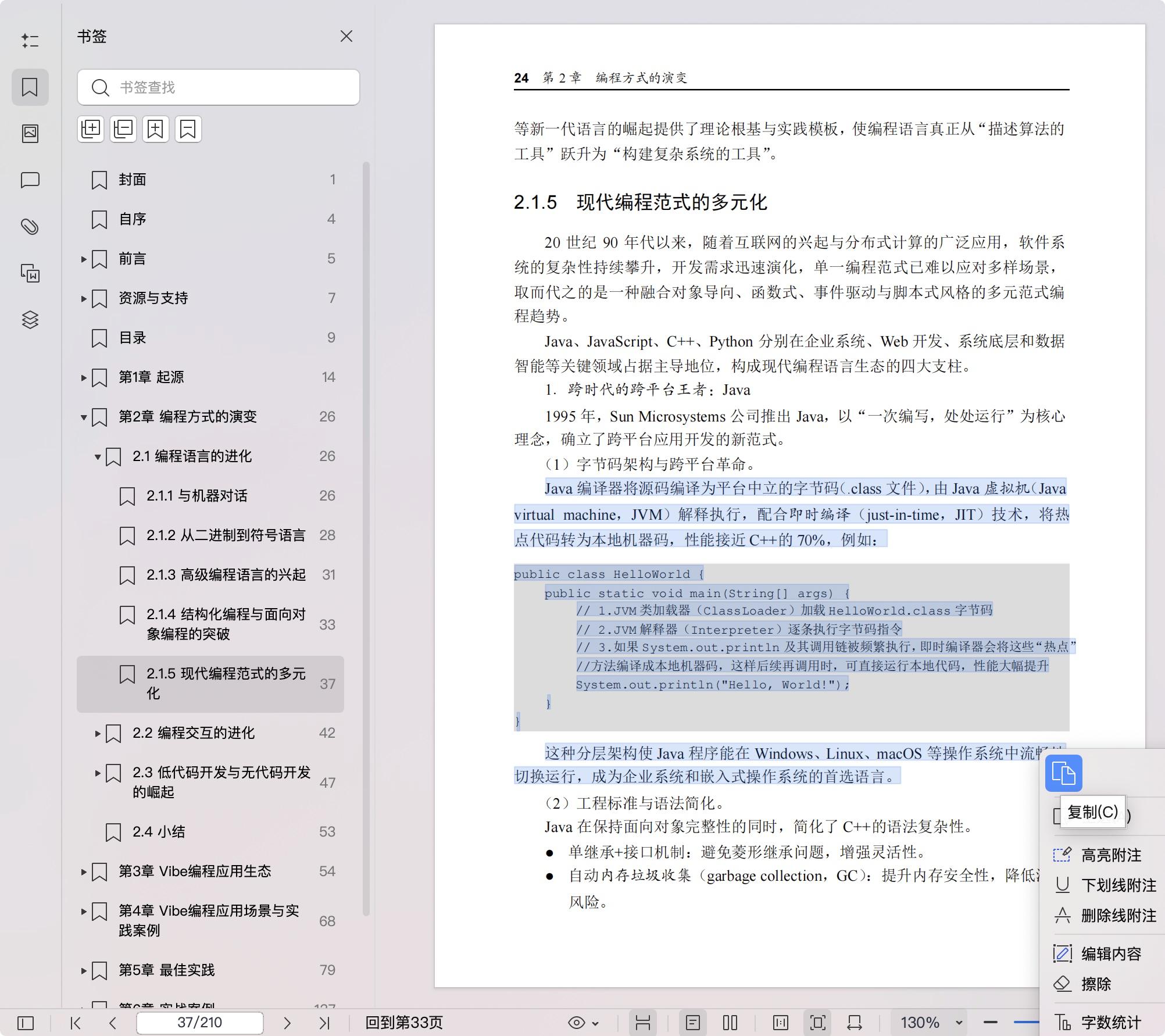
Task: Choose 高亮附注 from context menu
Action: tap(1110, 855)
